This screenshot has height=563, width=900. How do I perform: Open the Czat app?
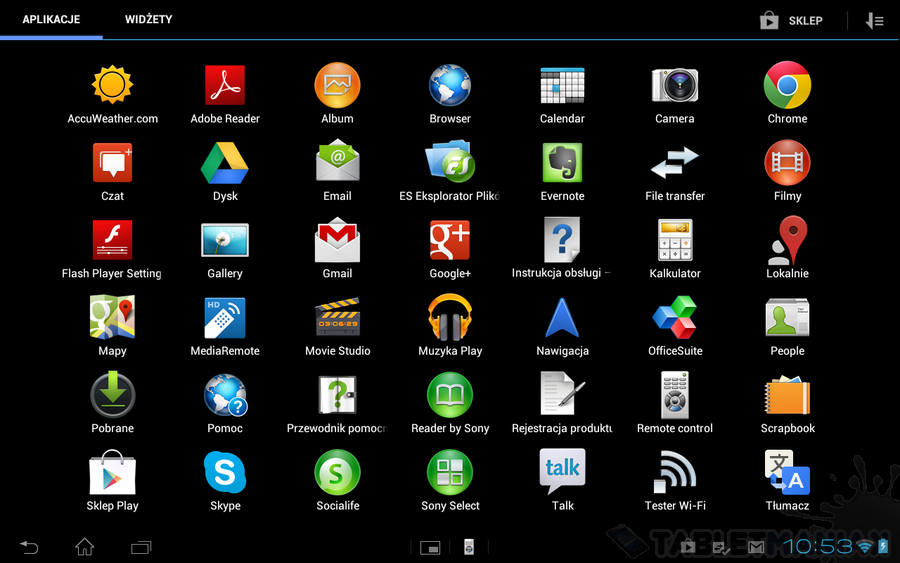tap(112, 162)
